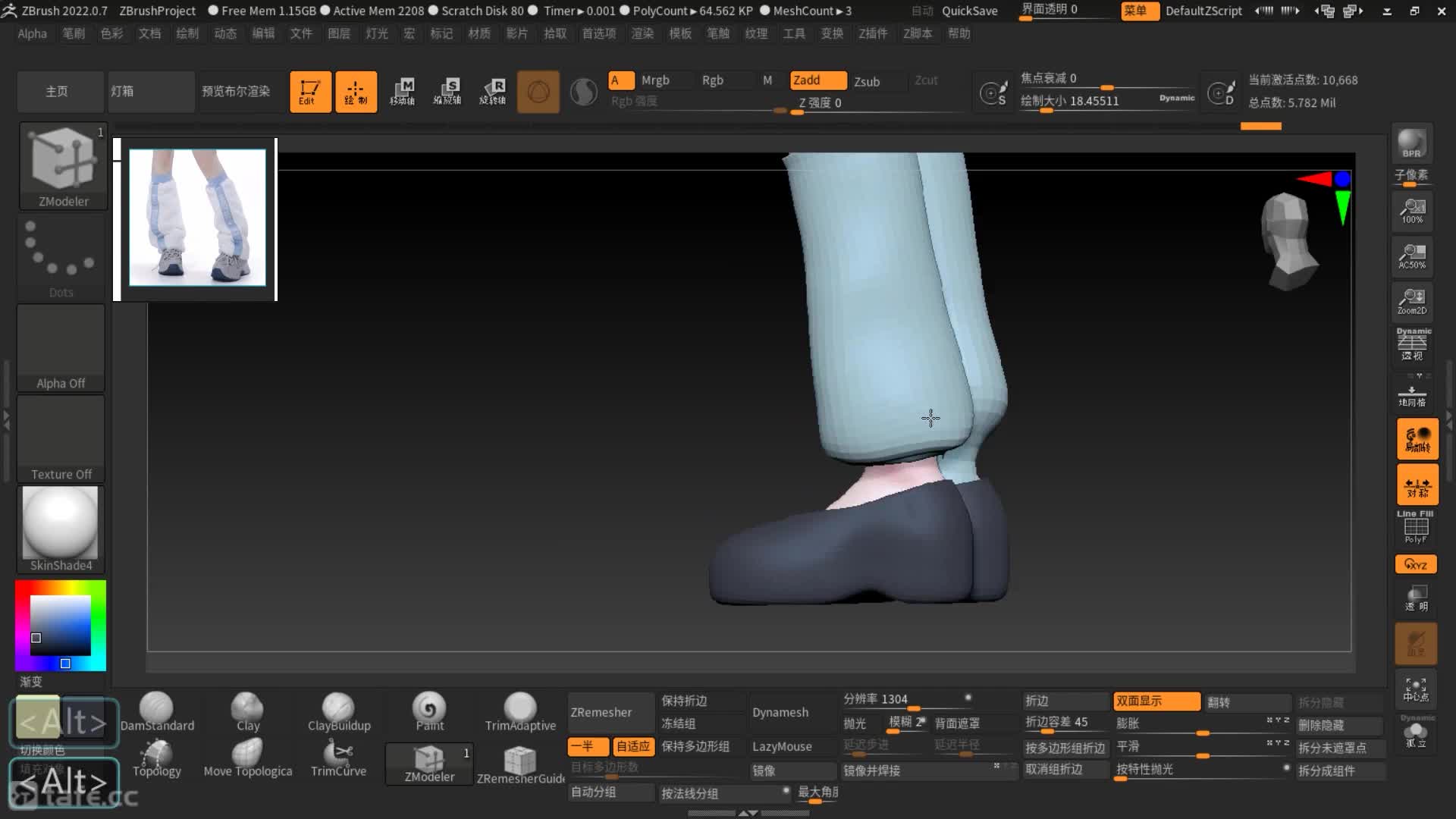
Task: Select the Paint brush
Action: (429, 712)
